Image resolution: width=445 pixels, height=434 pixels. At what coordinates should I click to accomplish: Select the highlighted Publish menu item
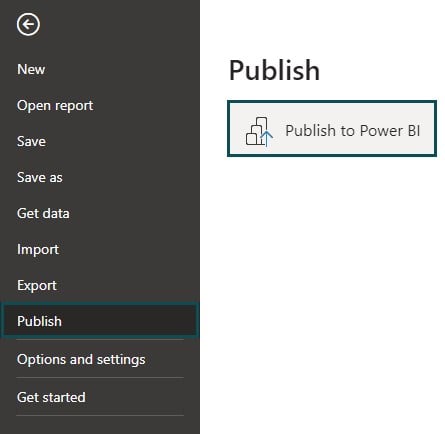(x=100, y=321)
